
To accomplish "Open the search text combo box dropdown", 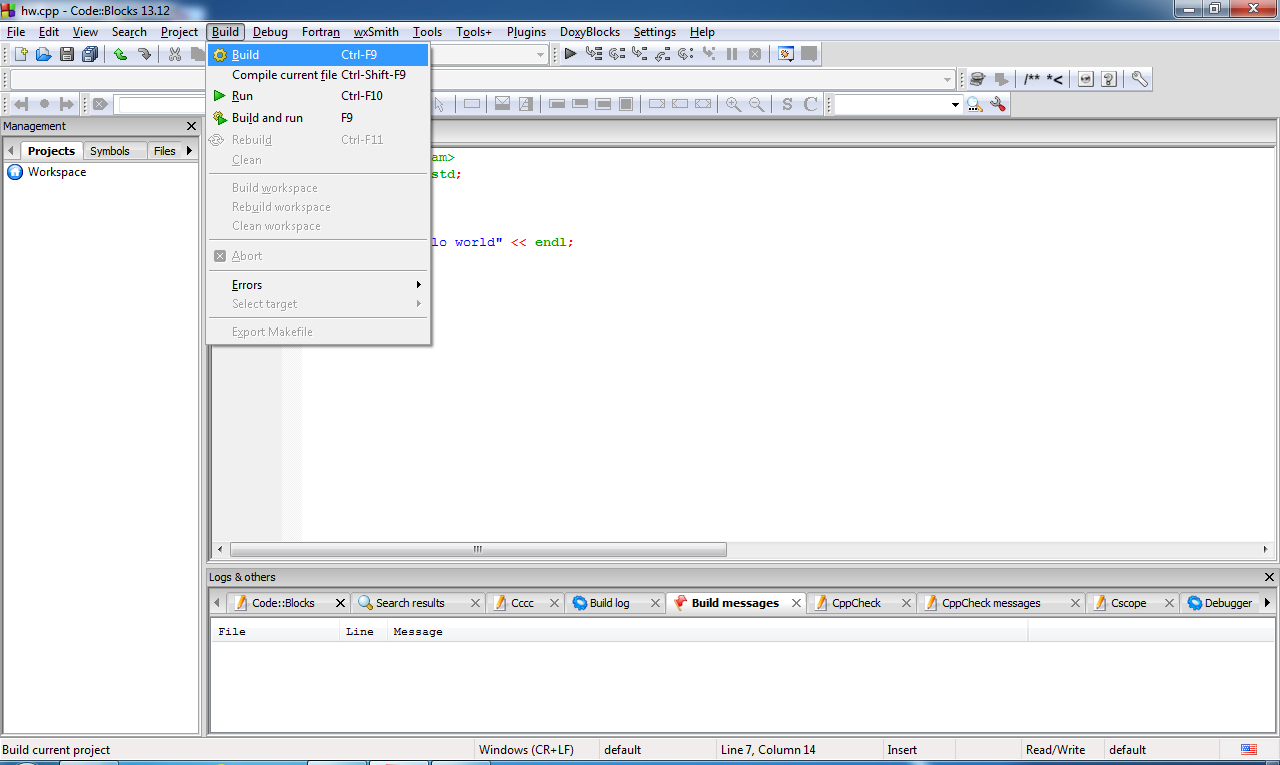I will coord(955,104).
